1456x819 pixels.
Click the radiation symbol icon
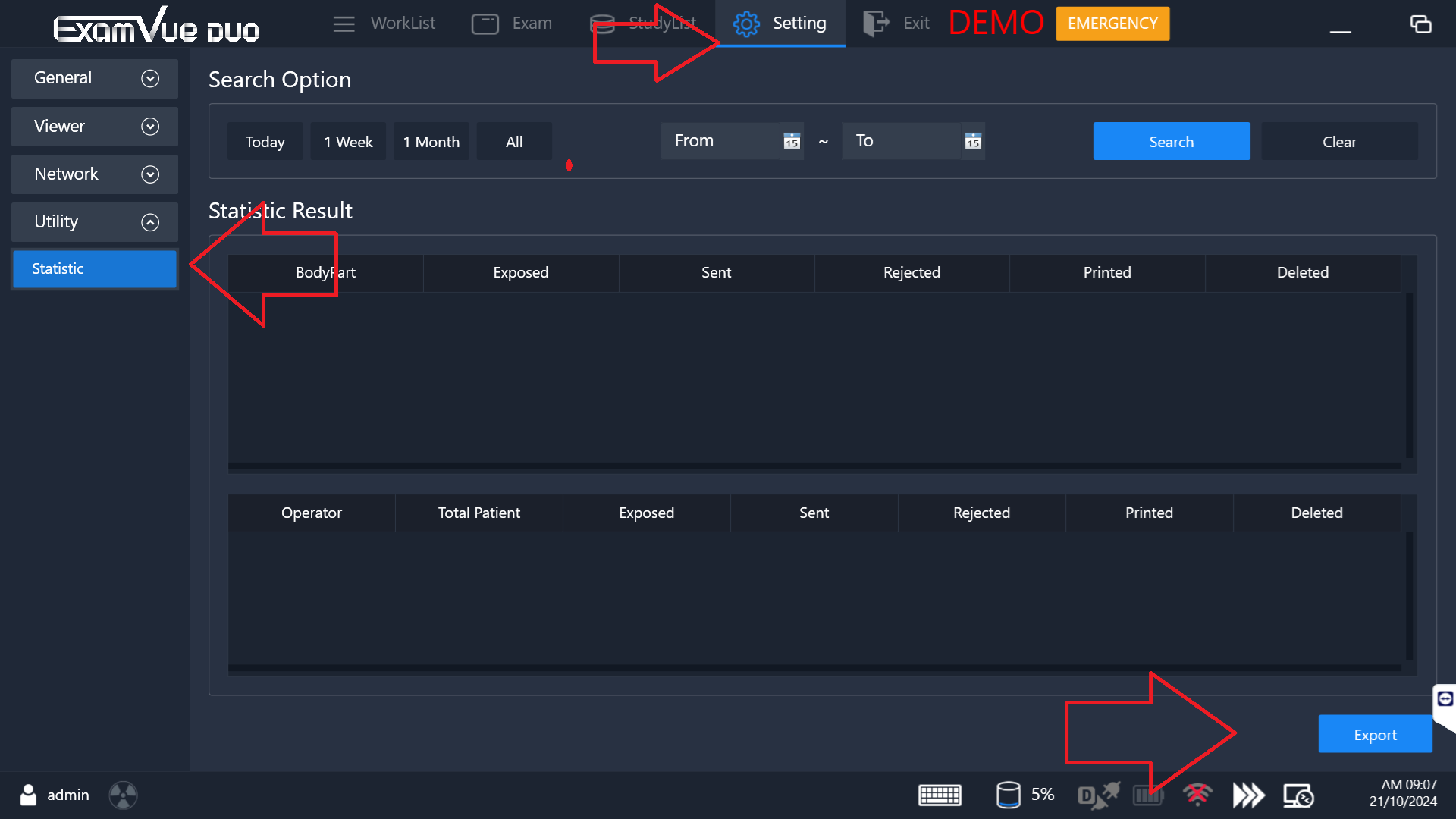tap(123, 795)
